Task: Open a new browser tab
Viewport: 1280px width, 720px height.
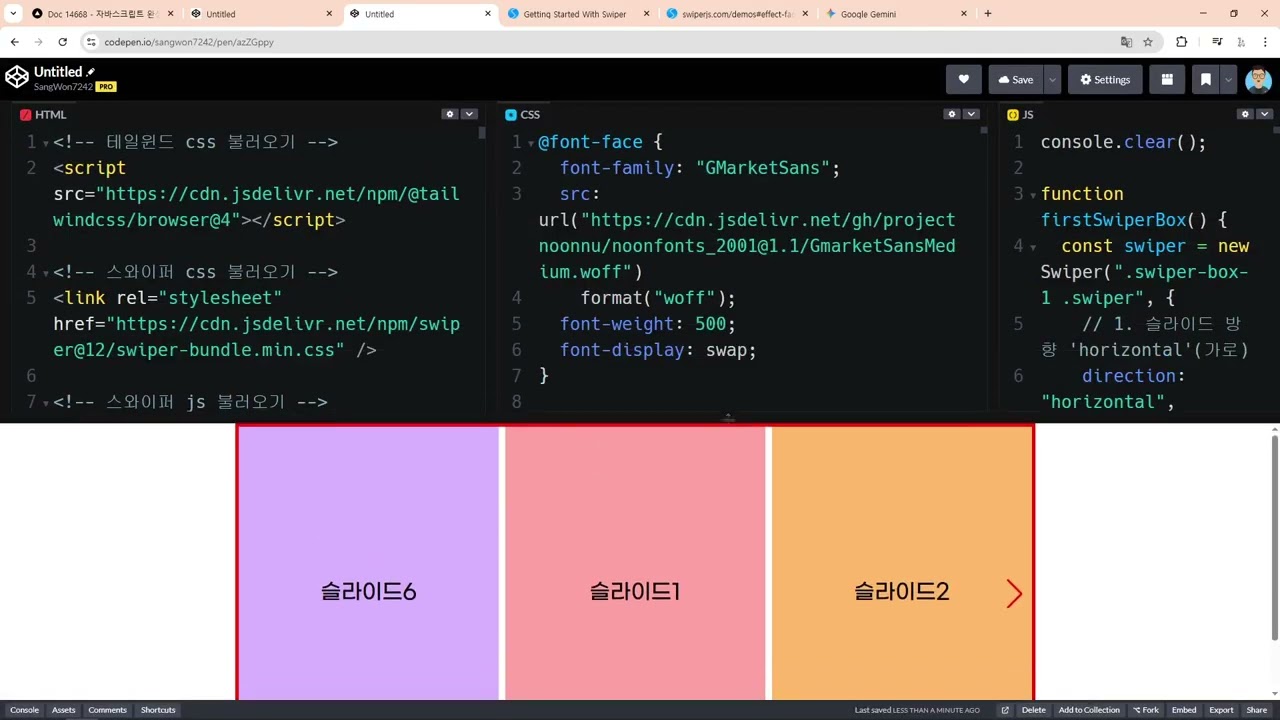Action: pyautogui.click(x=988, y=14)
